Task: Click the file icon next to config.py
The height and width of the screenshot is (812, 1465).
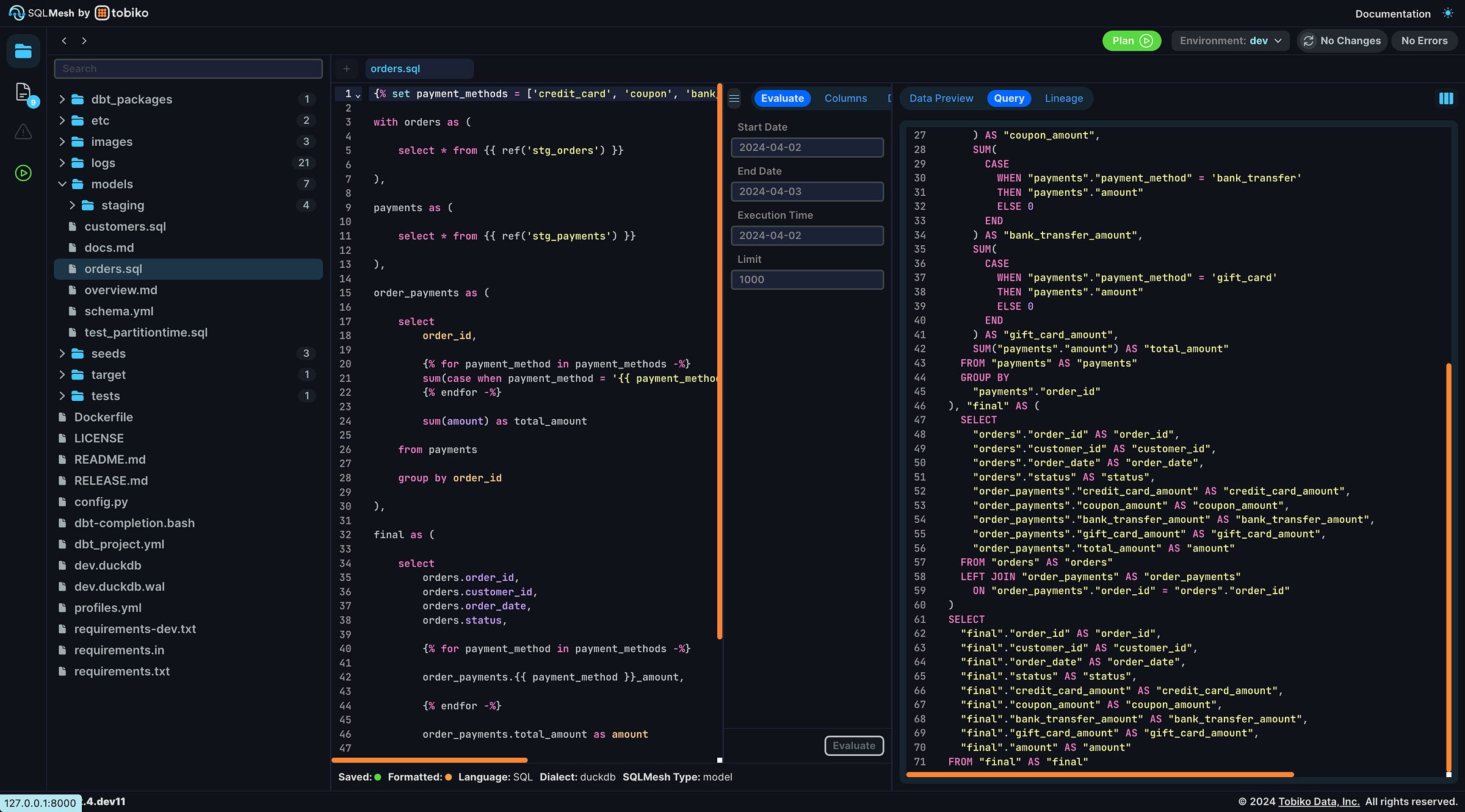Action: coord(62,502)
